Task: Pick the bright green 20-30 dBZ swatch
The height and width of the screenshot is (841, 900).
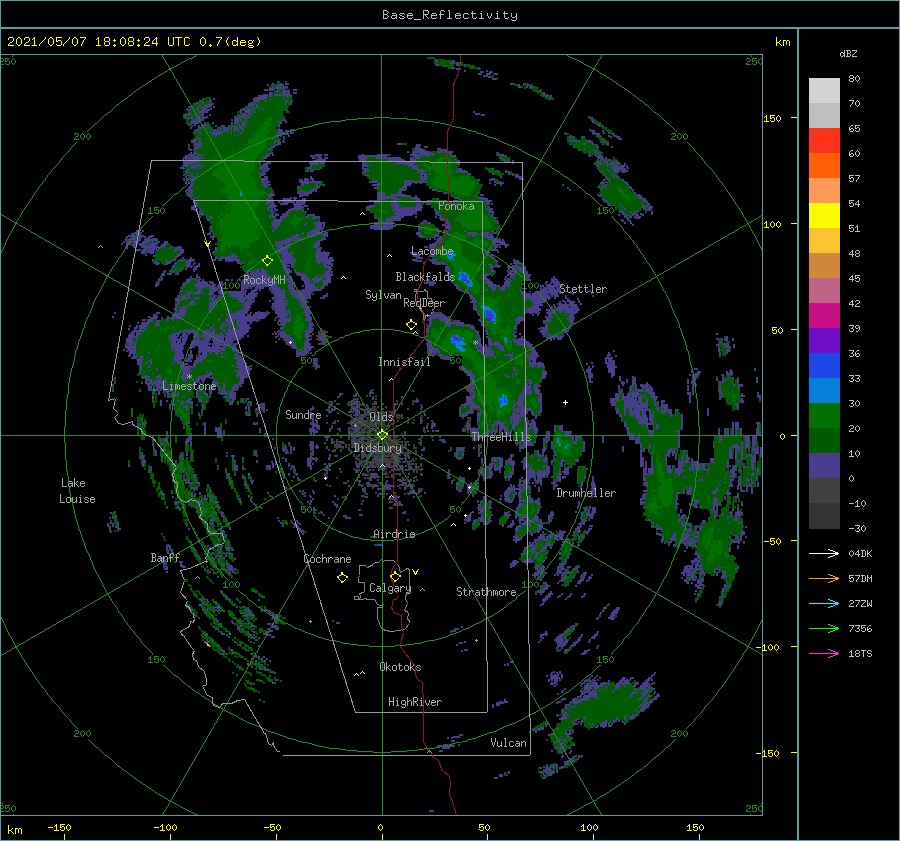Action: coord(824,416)
